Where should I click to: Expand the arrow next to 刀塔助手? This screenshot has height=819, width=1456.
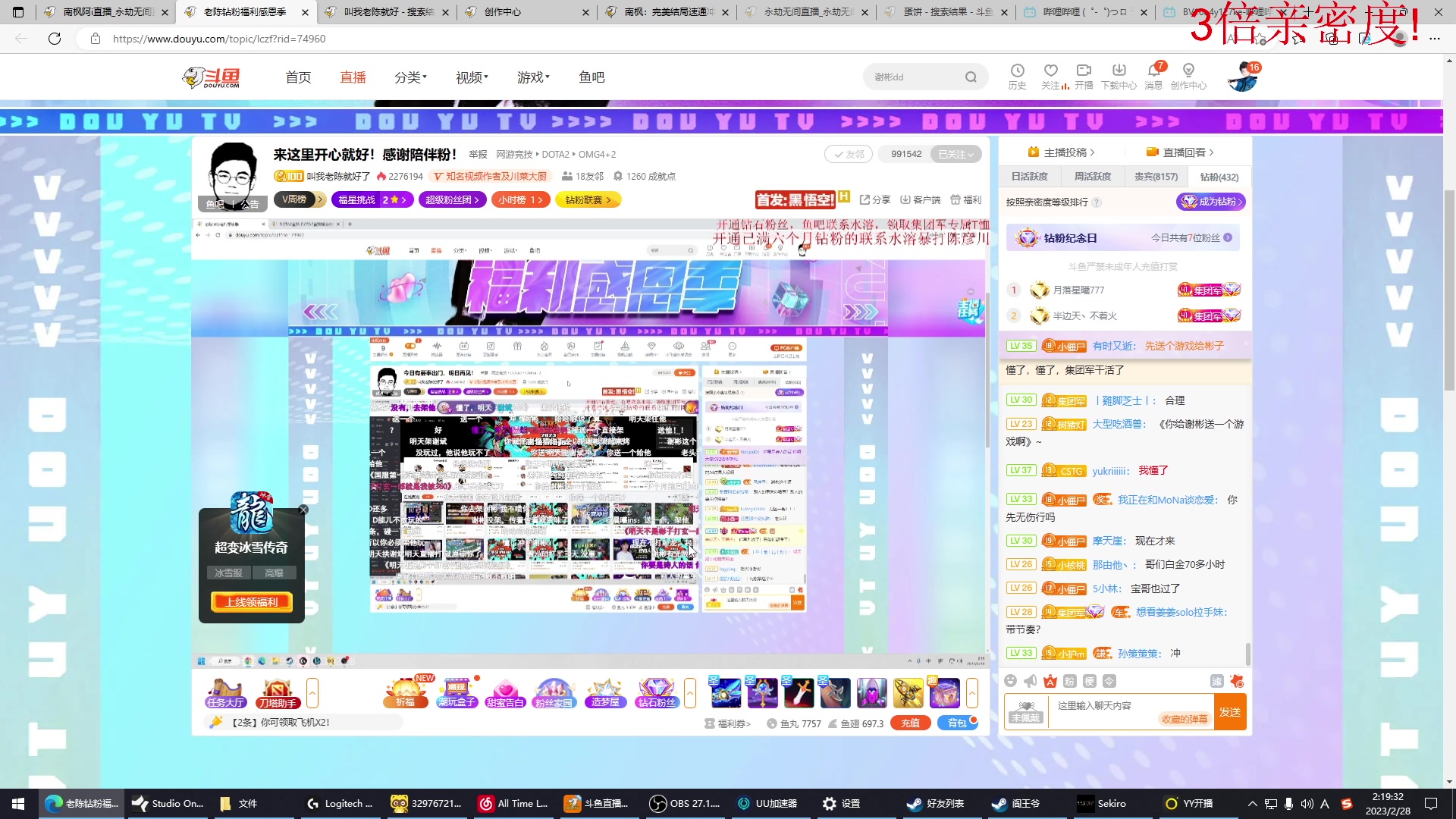pos(312,693)
